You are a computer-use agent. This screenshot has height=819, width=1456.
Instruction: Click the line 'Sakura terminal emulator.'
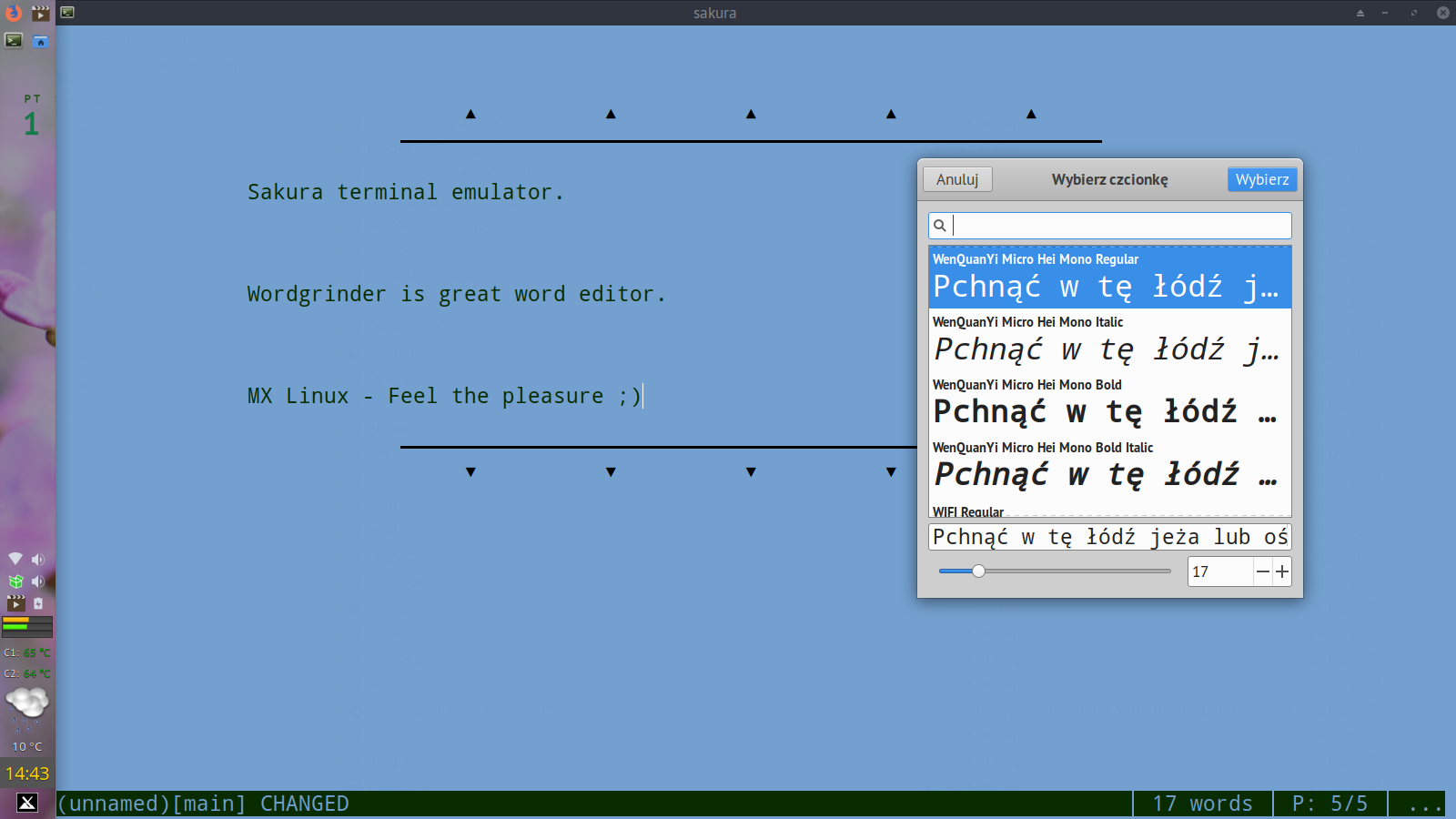(406, 192)
